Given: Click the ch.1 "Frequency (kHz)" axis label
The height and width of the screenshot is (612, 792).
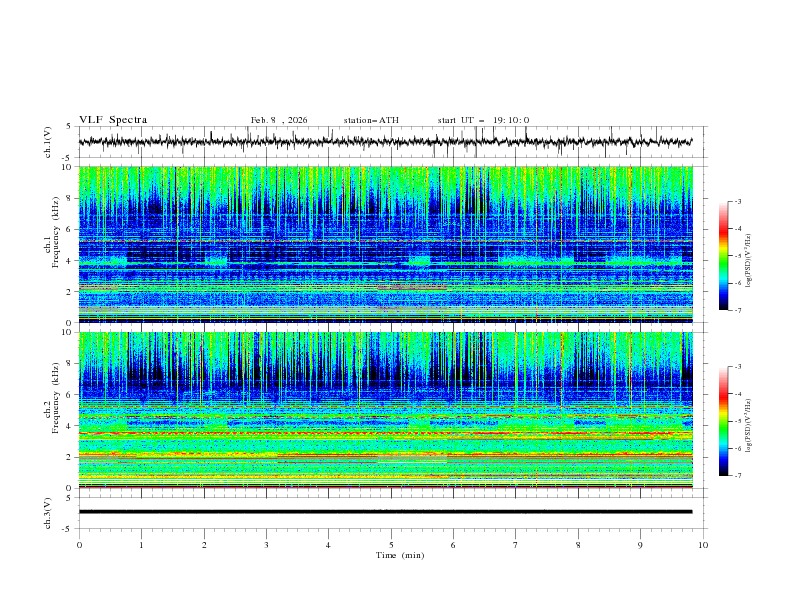Looking at the screenshot, I should [x=56, y=232].
